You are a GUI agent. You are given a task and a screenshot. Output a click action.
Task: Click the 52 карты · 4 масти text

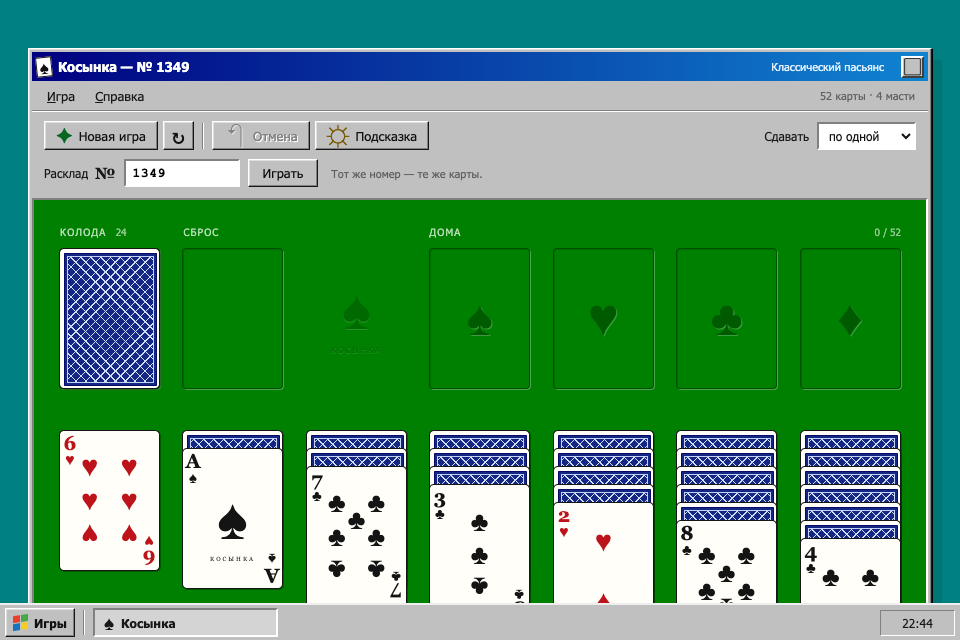coord(867,96)
